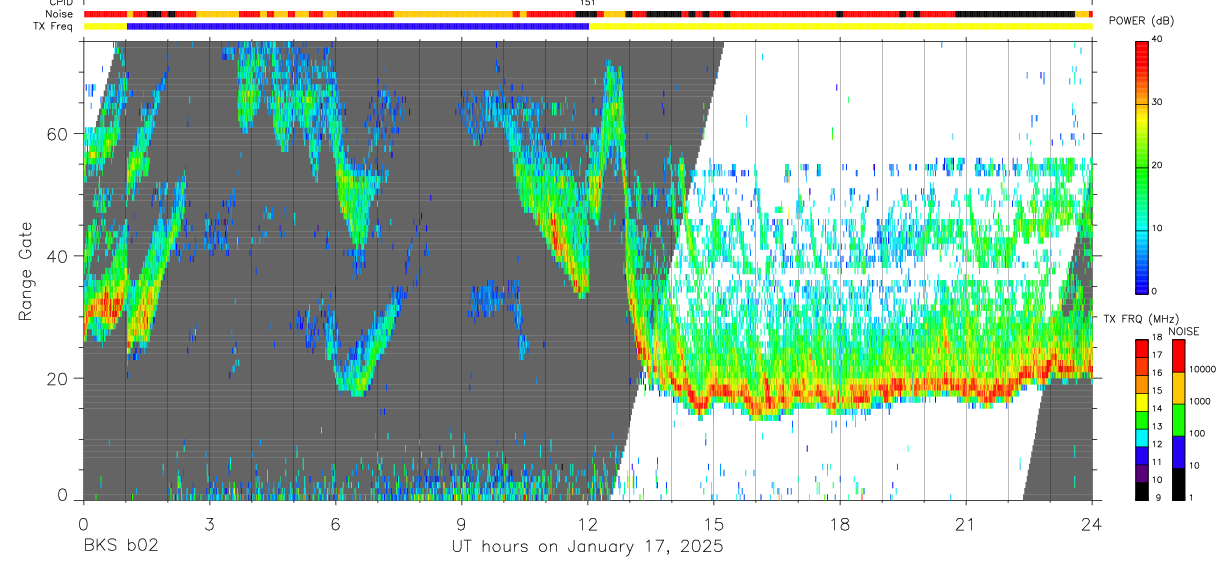1228x567 pixels.
Task: Click the 40 label on POWER scale
Action: [1157, 40]
